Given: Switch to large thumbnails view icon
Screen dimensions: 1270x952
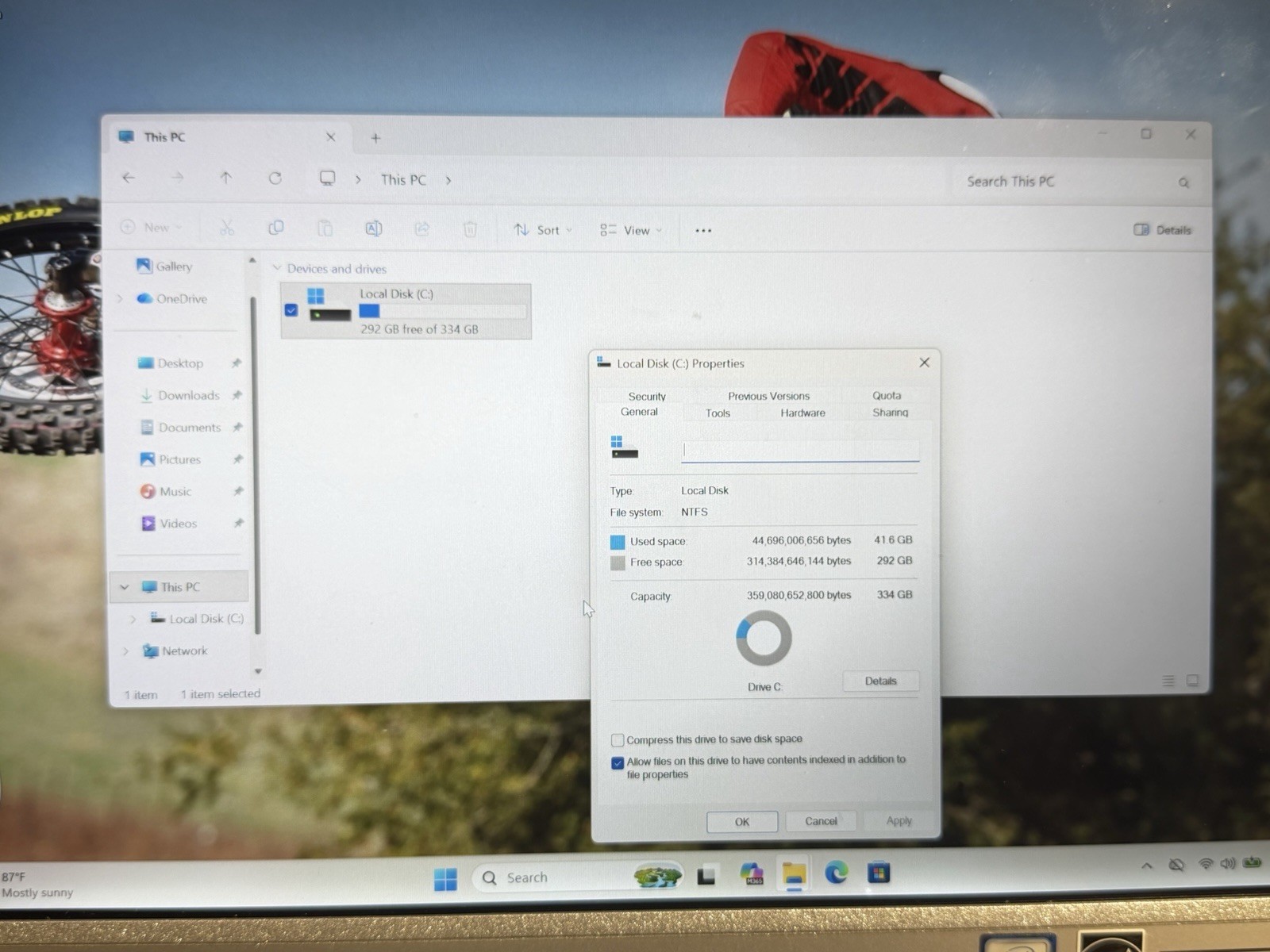Looking at the screenshot, I should (x=1192, y=681).
